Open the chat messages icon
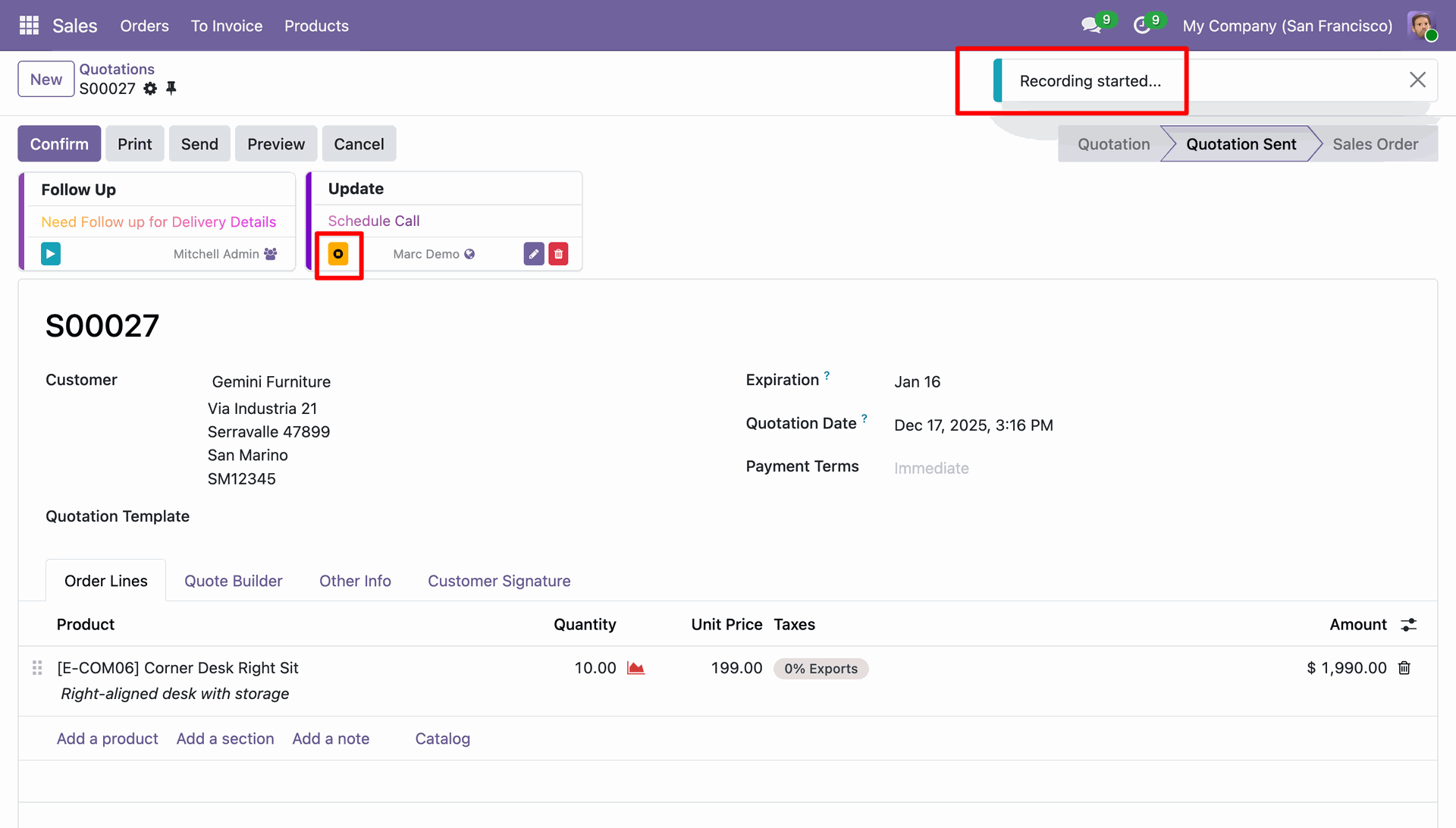Image resolution: width=1456 pixels, height=828 pixels. point(1091,26)
